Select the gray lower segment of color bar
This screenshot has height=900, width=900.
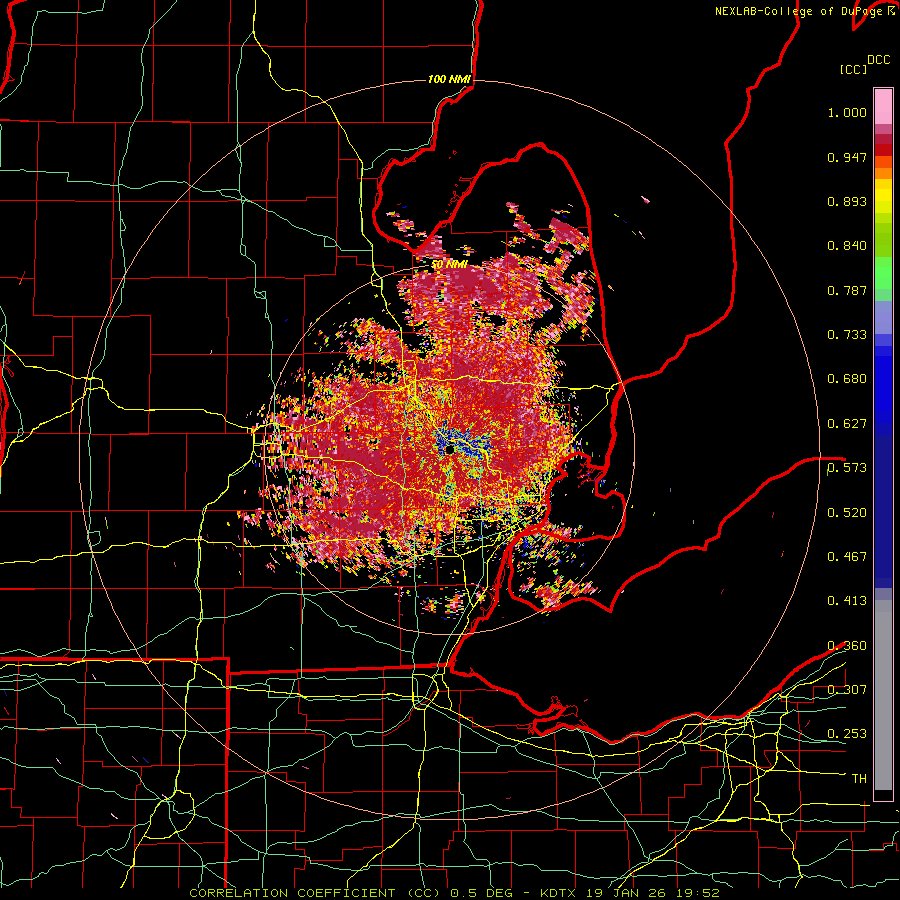883,695
